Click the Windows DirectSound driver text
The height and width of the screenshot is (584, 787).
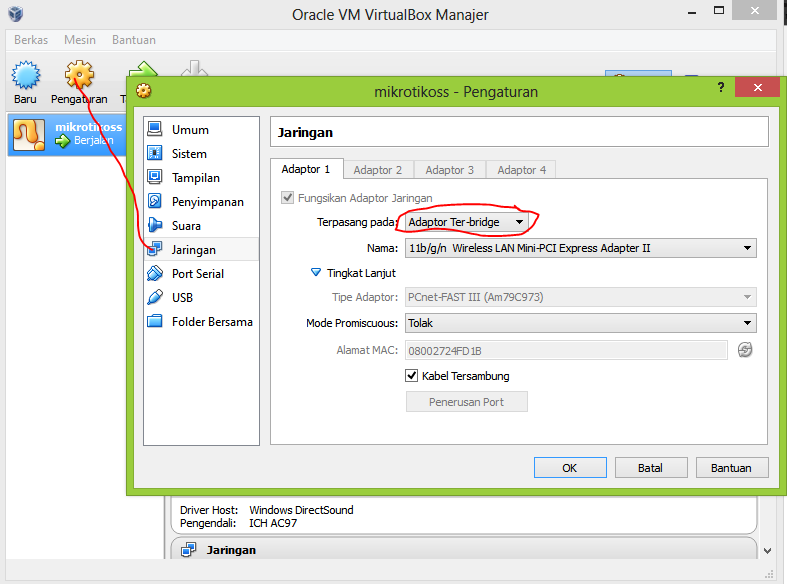(301, 510)
